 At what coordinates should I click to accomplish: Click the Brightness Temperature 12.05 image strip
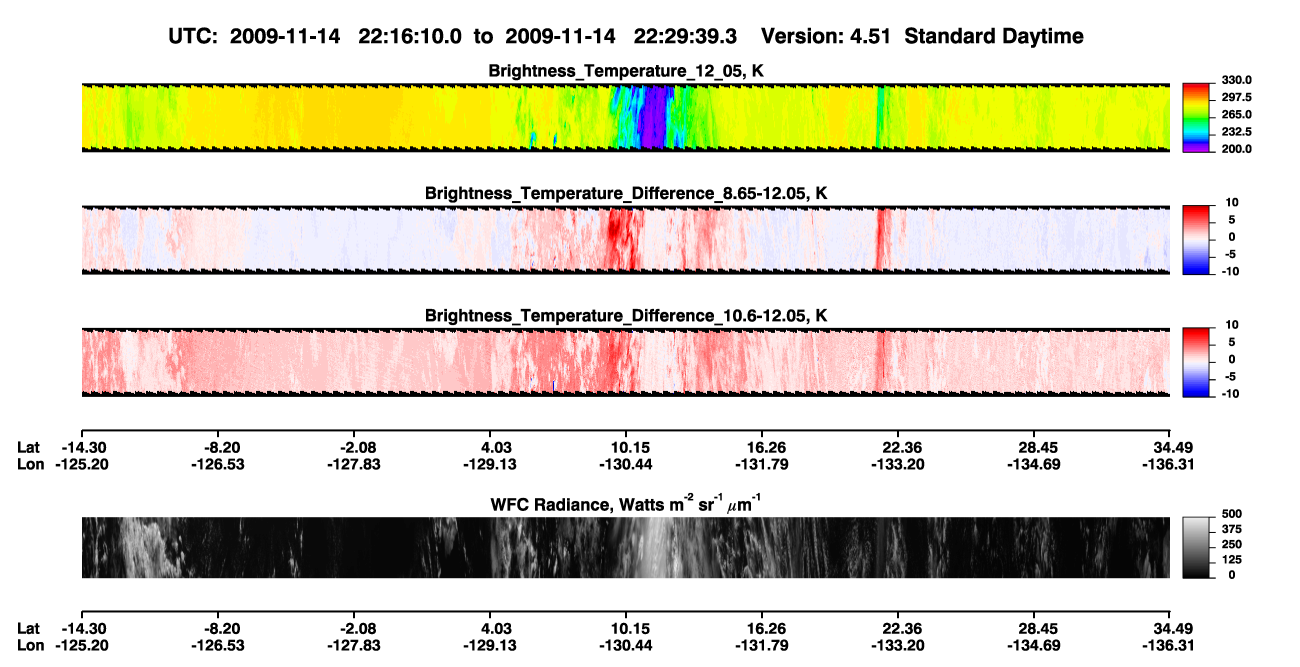(x=625, y=118)
